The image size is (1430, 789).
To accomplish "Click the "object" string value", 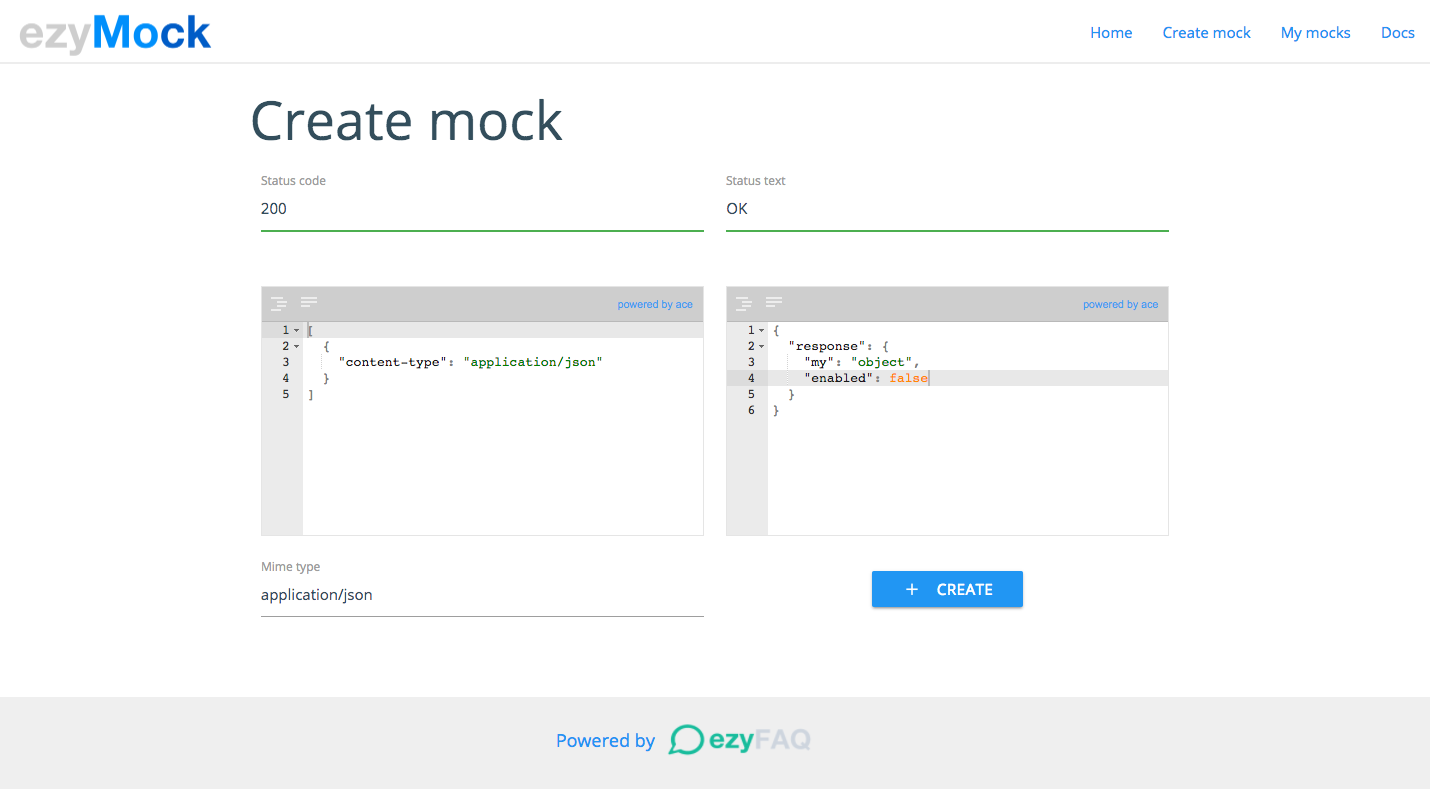I will tap(881, 362).
